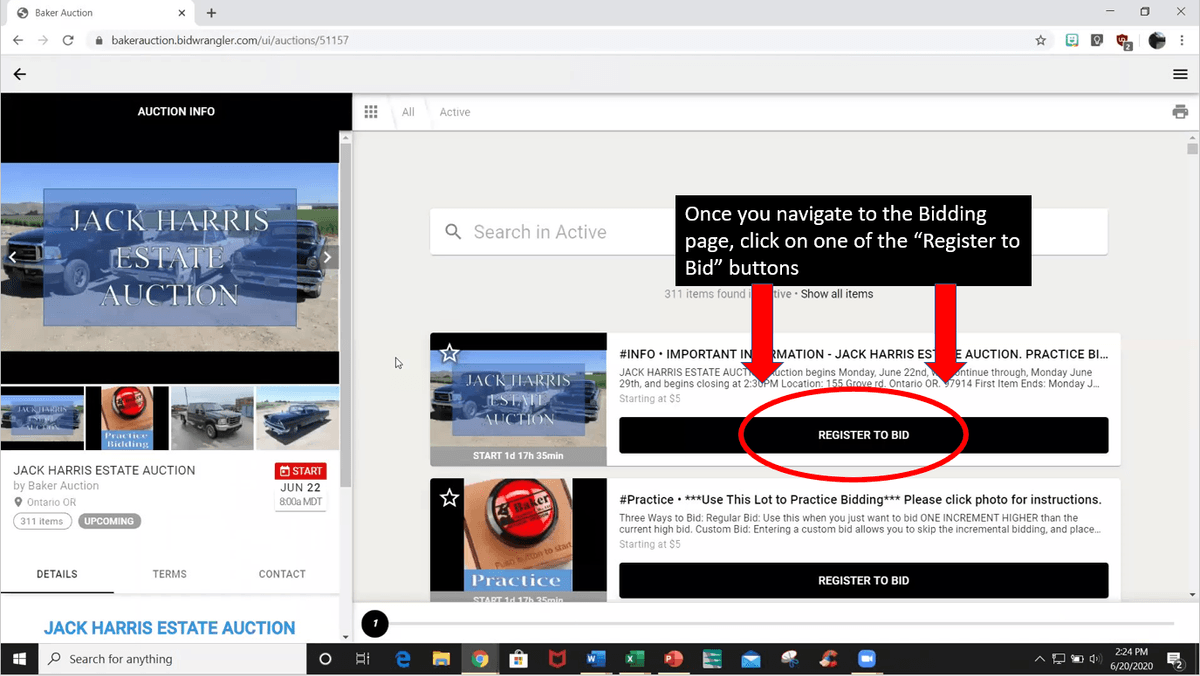The image size is (1200, 676).
Task: Open the #Practice lot title
Action: tap(860, 499)
